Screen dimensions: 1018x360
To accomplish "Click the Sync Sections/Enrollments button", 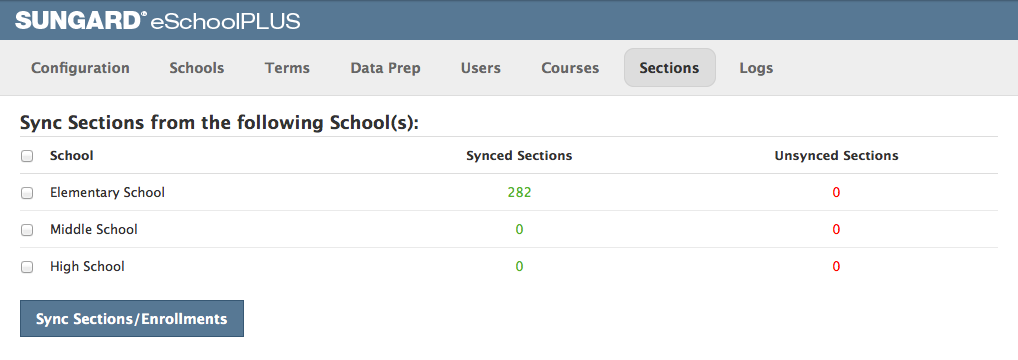I will (x=132, y=318).
